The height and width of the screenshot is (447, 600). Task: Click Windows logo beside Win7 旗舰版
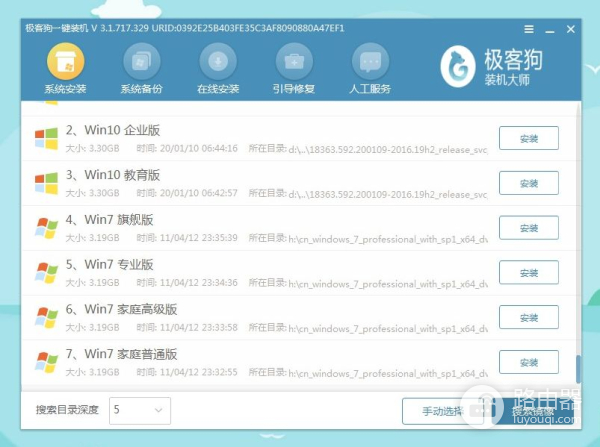[x=46, y=228]
